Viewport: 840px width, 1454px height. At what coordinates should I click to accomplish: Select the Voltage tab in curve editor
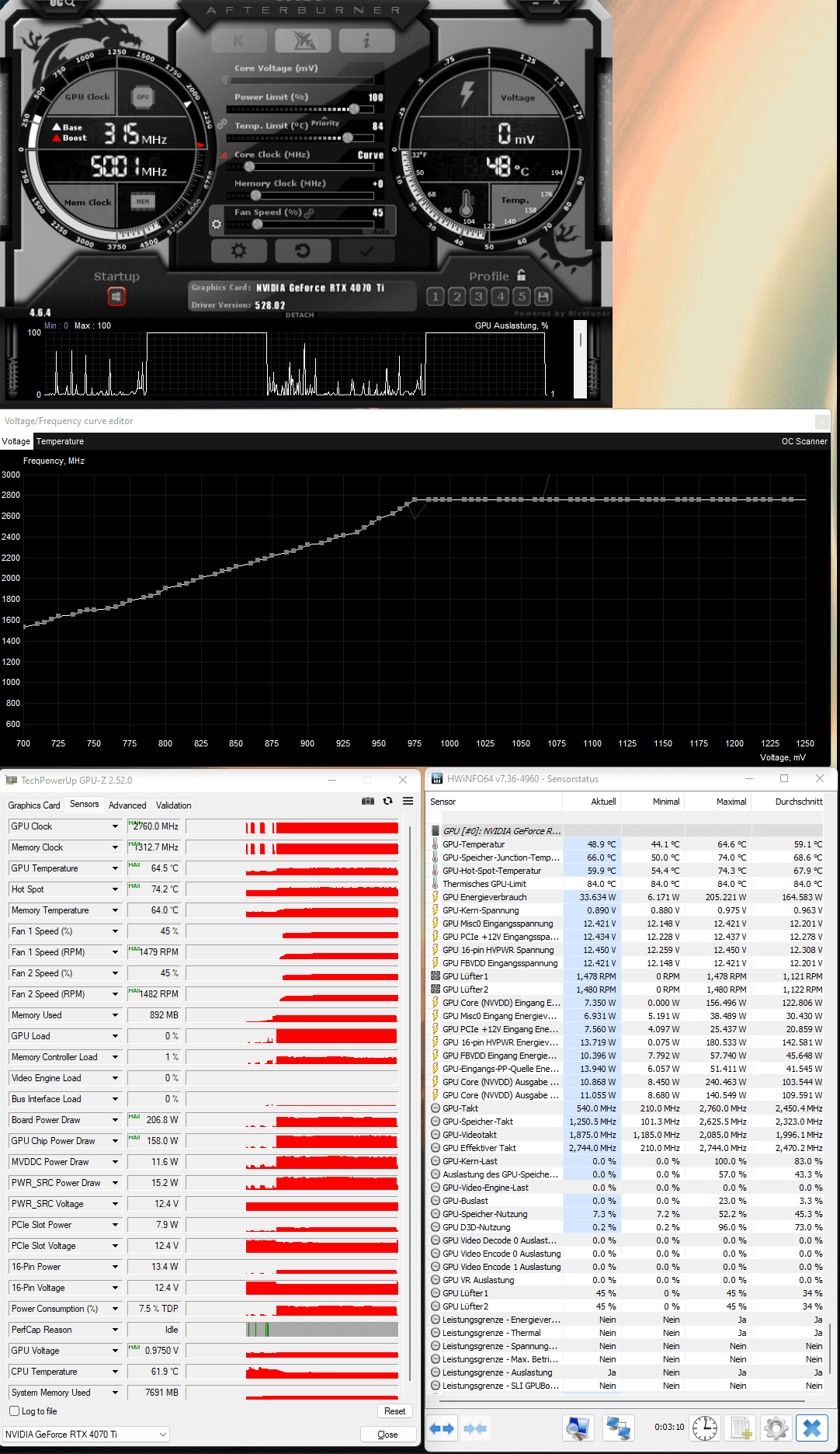pos(16,441)
